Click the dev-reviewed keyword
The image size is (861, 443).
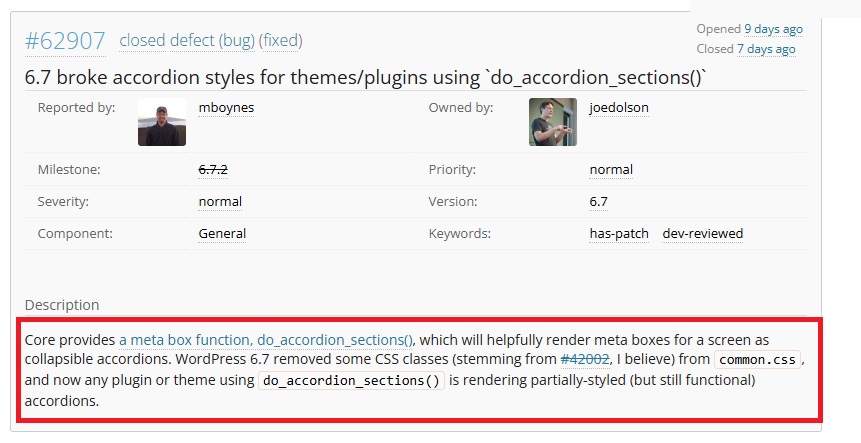pos(703,233)
